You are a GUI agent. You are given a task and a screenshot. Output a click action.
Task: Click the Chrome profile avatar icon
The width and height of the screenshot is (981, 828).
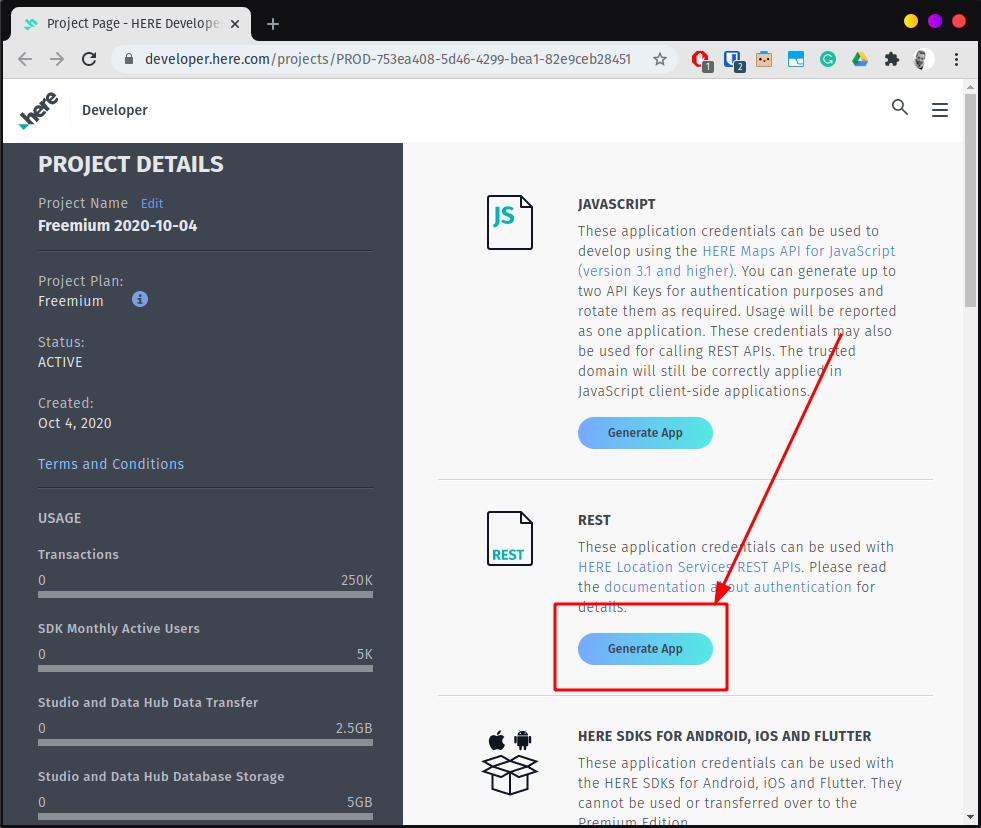click(922, 59)
